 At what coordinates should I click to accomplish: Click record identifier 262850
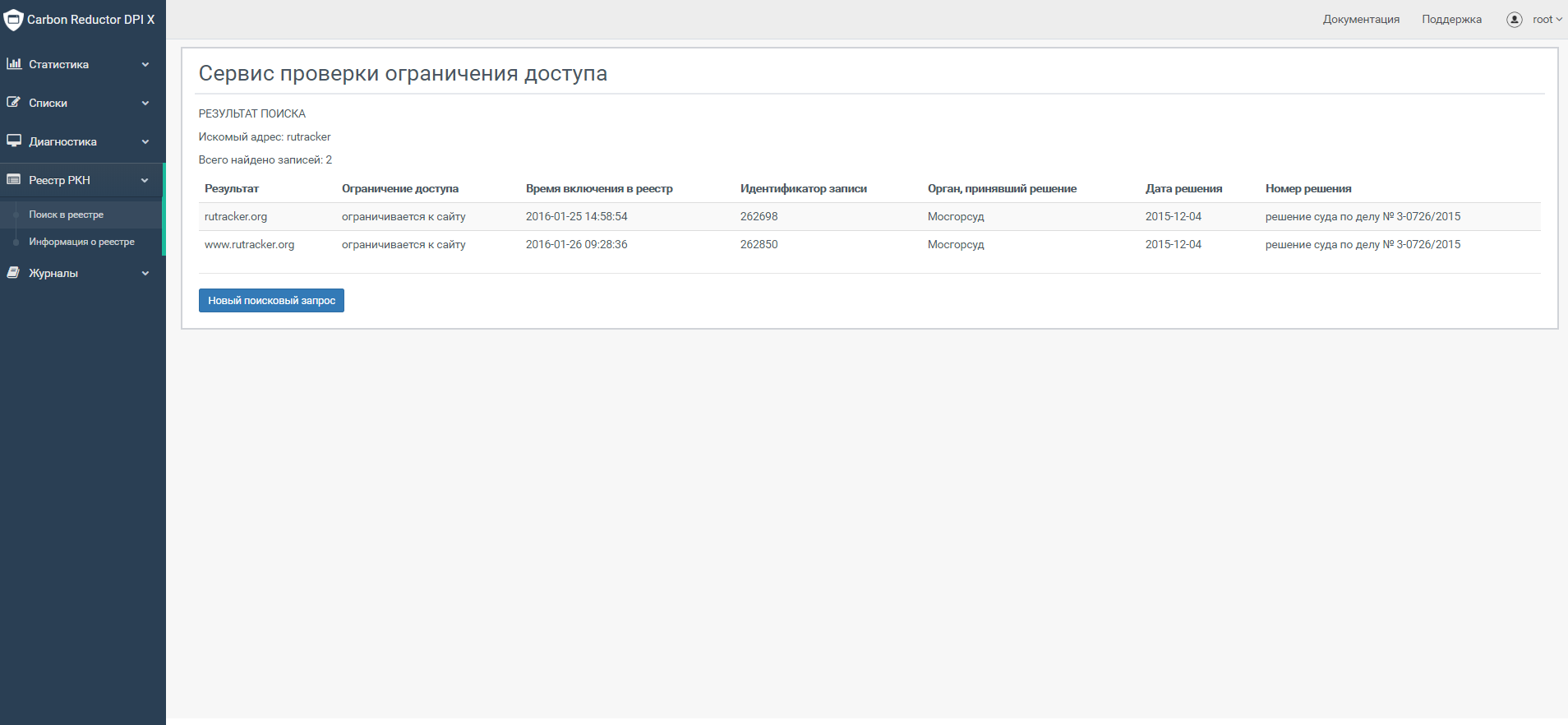759,244
